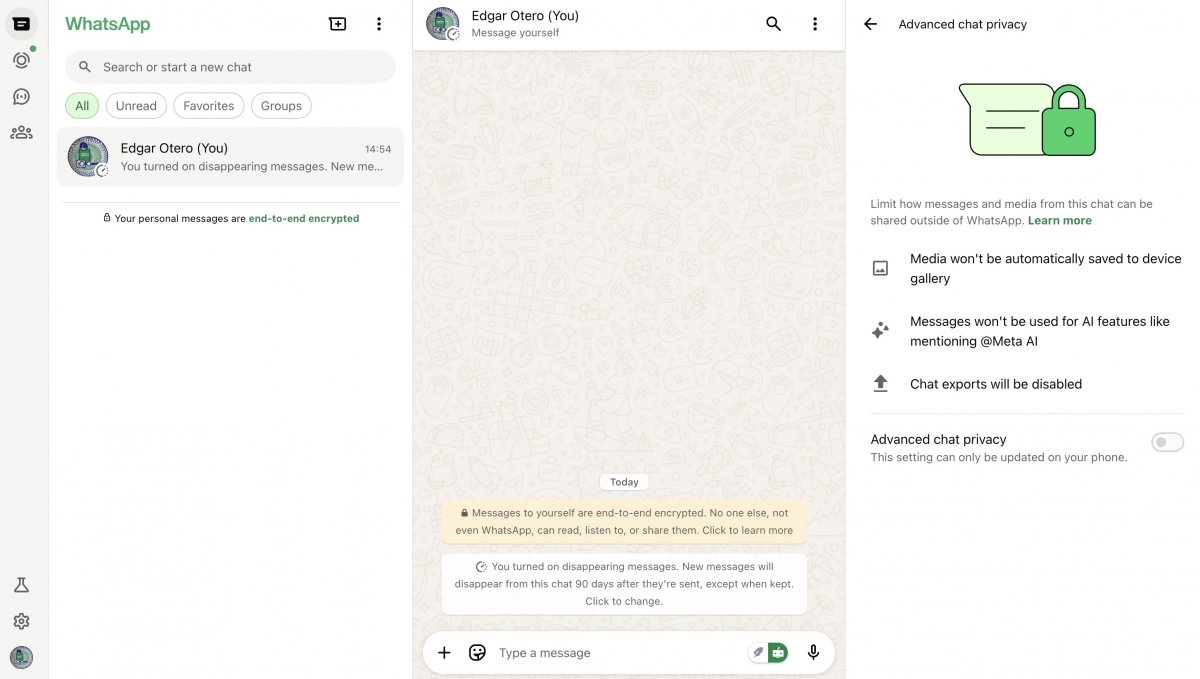The image size is (1200, 679).
Task: Click the Edgar Otero (You) header name
Action: [x=525, y=16]
